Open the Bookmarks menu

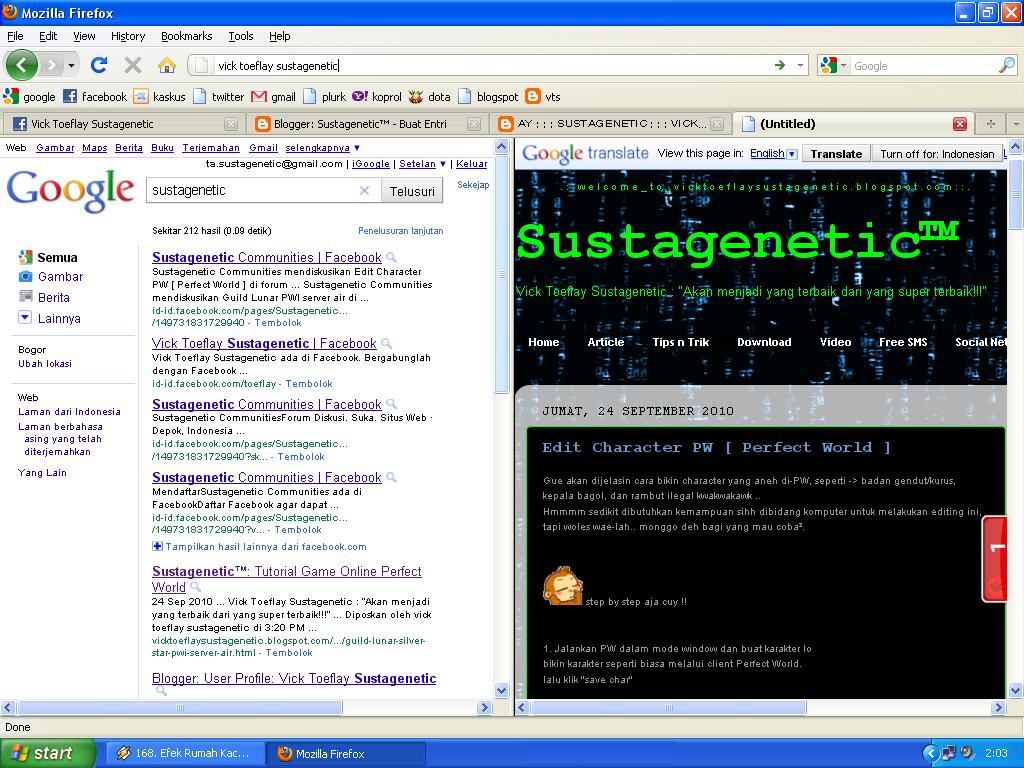point(186,35)
